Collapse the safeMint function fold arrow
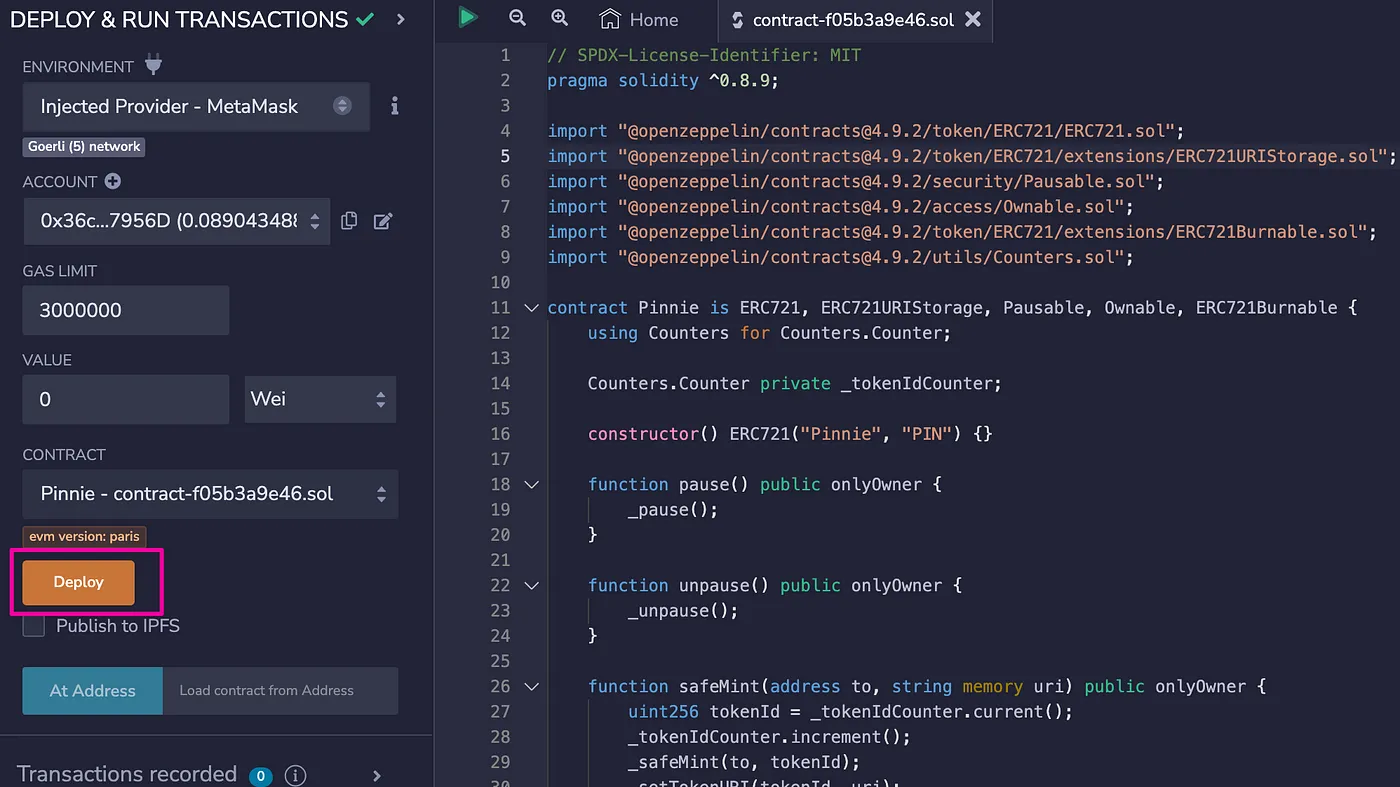 532,686
